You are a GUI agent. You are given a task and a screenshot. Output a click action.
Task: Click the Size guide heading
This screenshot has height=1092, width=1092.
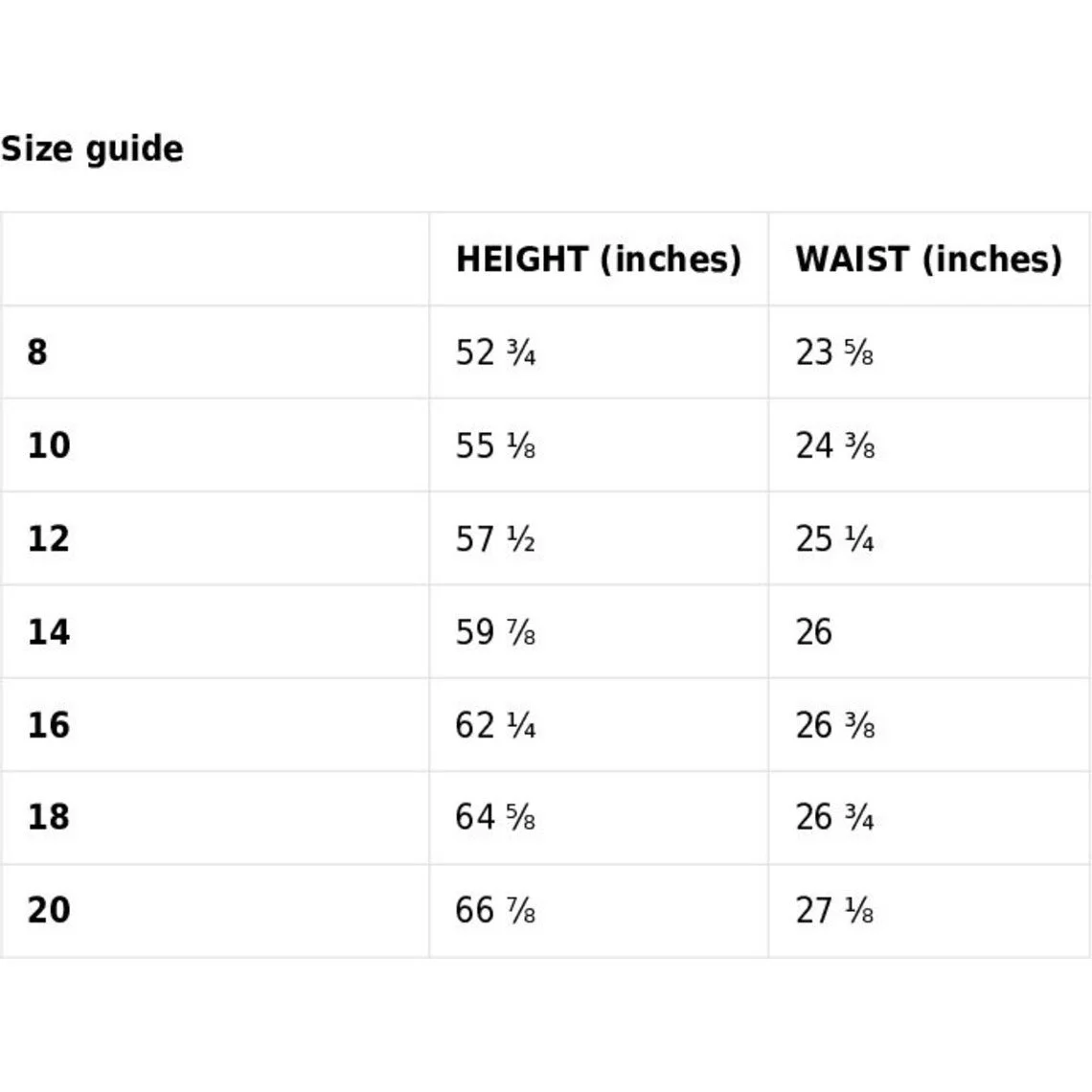coord(92,149)
